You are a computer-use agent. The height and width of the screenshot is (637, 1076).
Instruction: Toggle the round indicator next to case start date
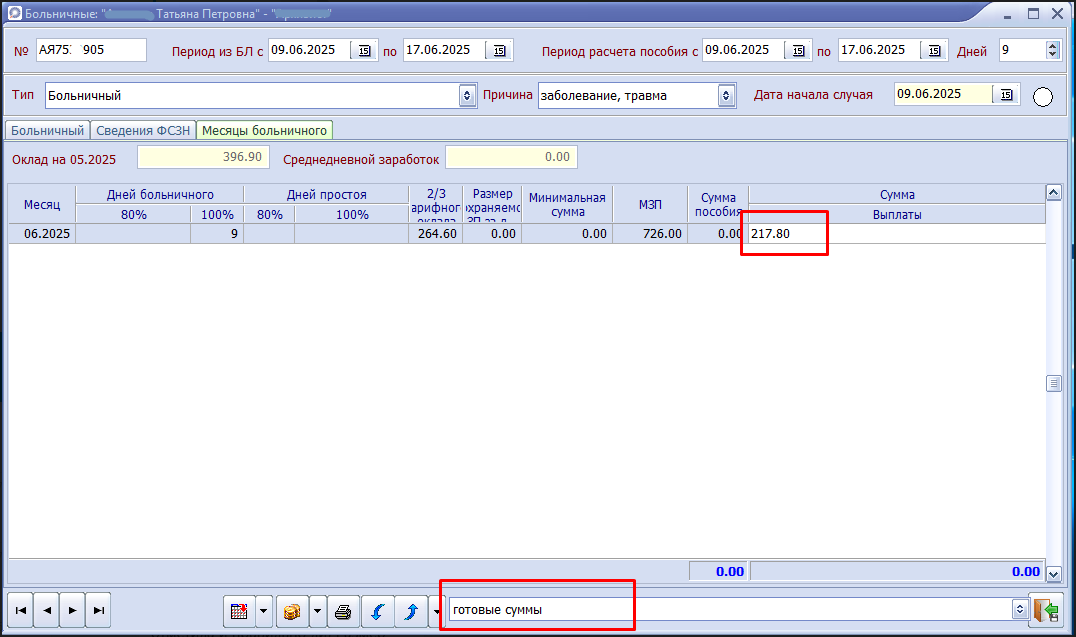tap(1043, 97)
